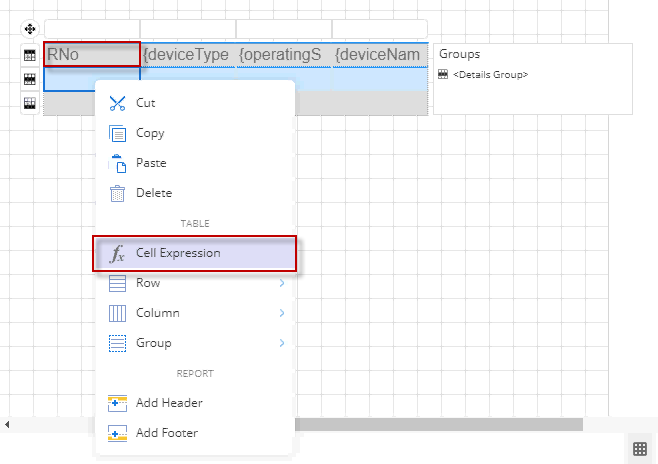Viewport: 658px width, 464px height.
Task: Select the {deviceType header cell
Action: coord(188,55)
